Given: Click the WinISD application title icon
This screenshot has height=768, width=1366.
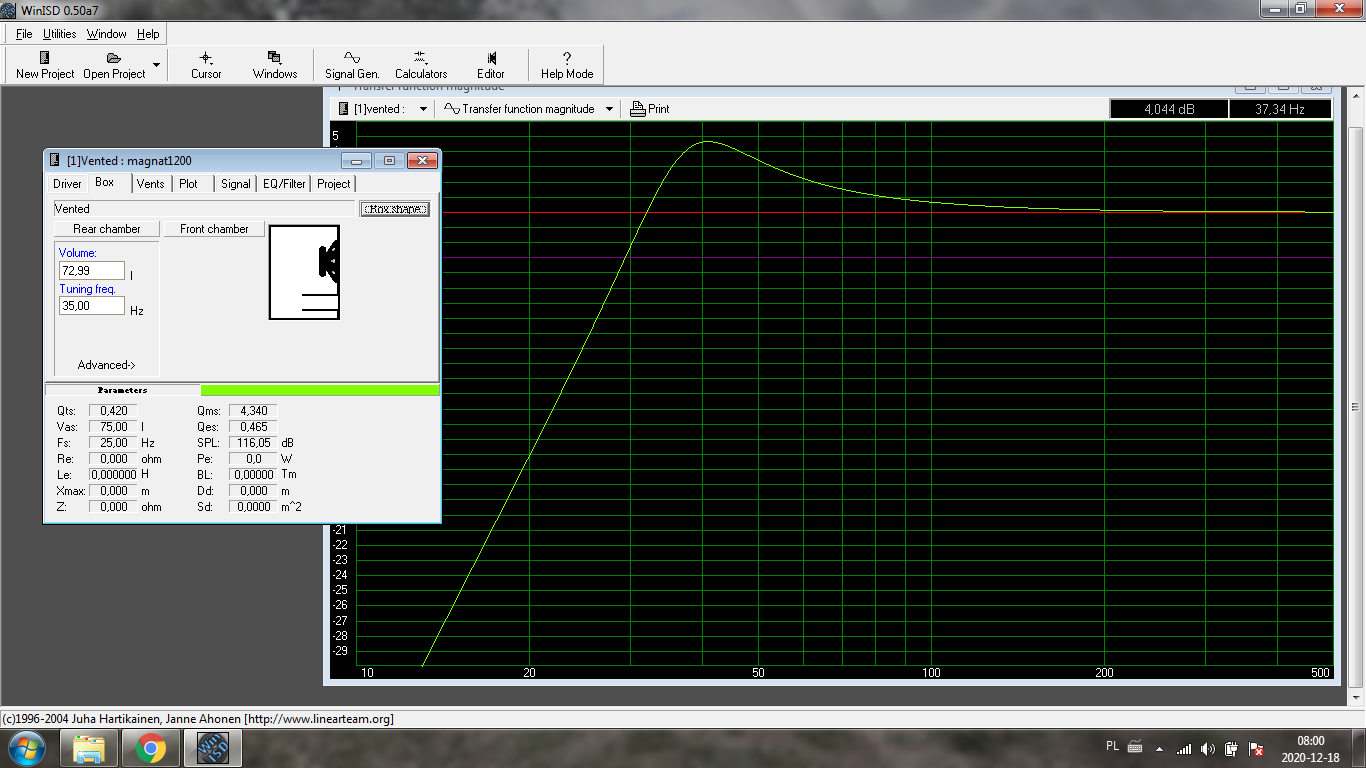Looking at the screenshot, I should coord(9,9).
